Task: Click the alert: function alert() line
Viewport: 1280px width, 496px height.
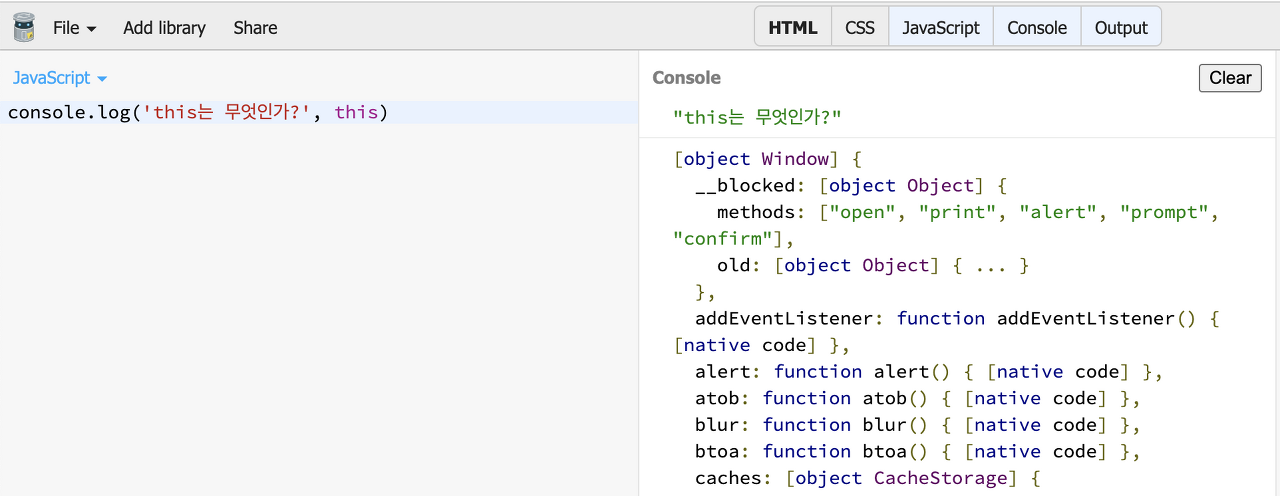Action: tap(929, 371)
